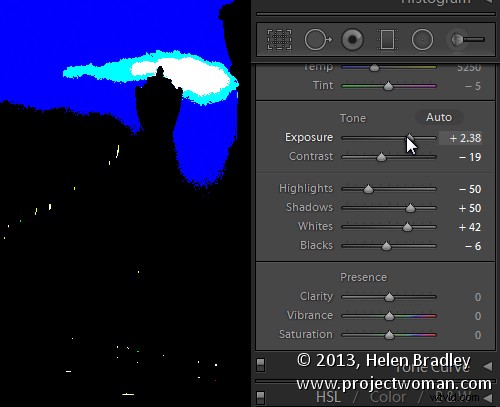Select the Spot Removal tool
500x407 pixels.
318,40
